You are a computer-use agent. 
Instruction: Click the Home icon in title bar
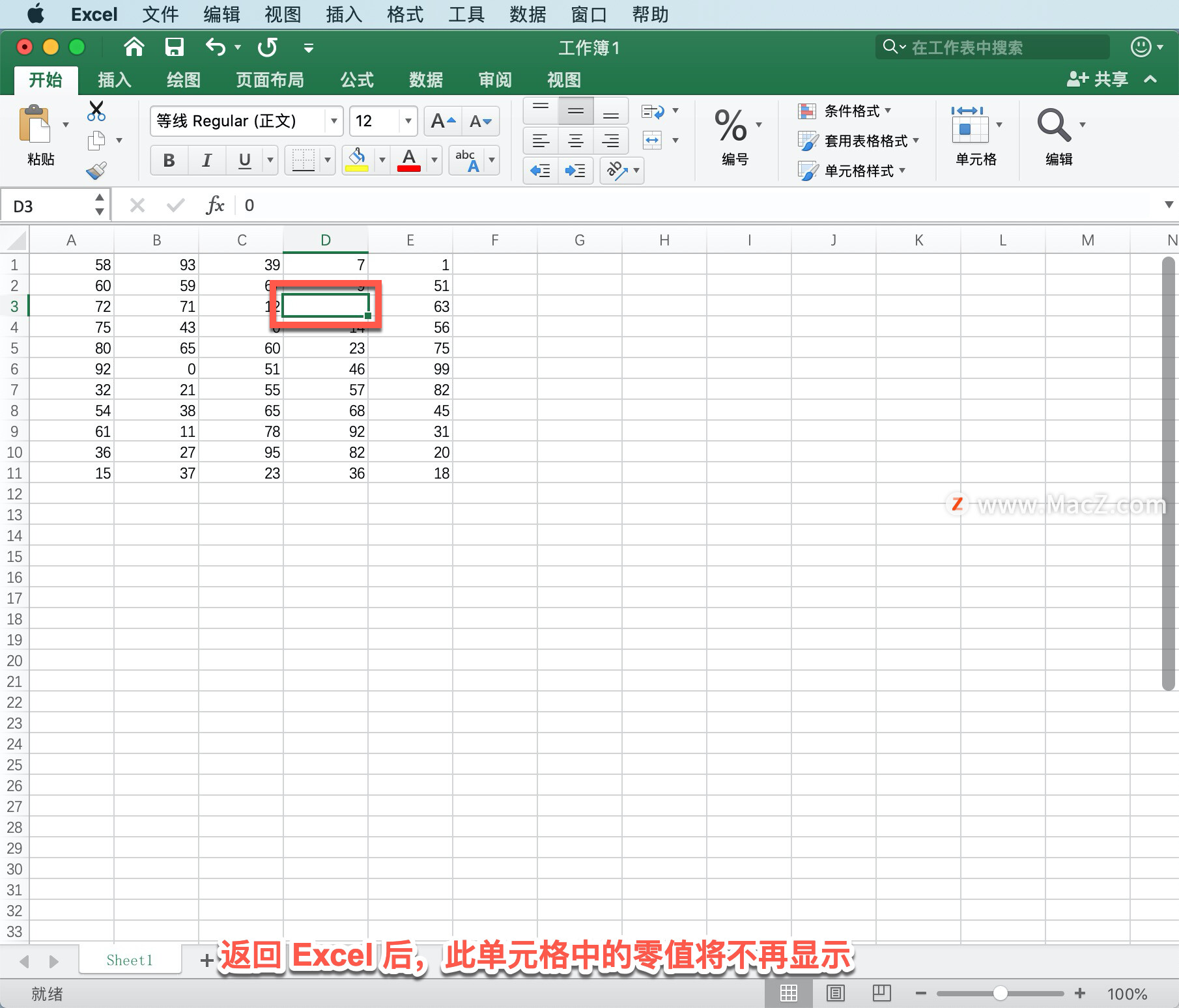coord(134,47)
